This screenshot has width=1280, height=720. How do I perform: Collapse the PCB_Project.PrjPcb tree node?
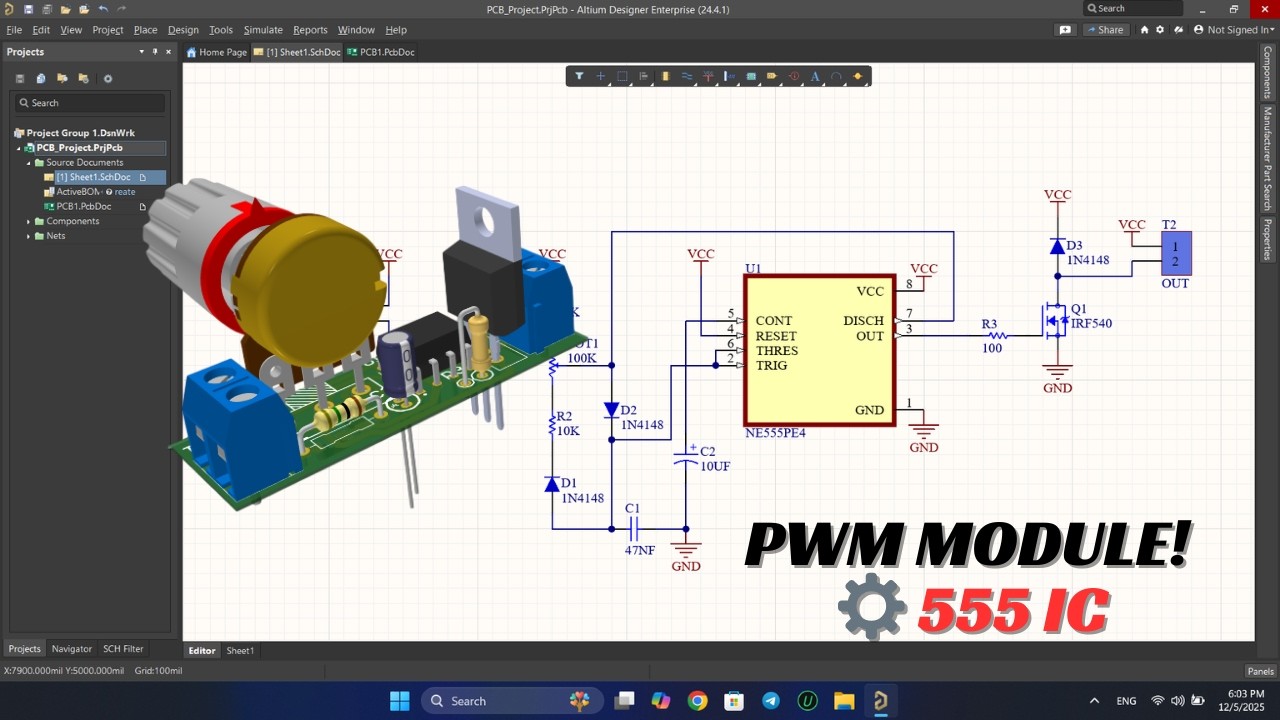19,148
